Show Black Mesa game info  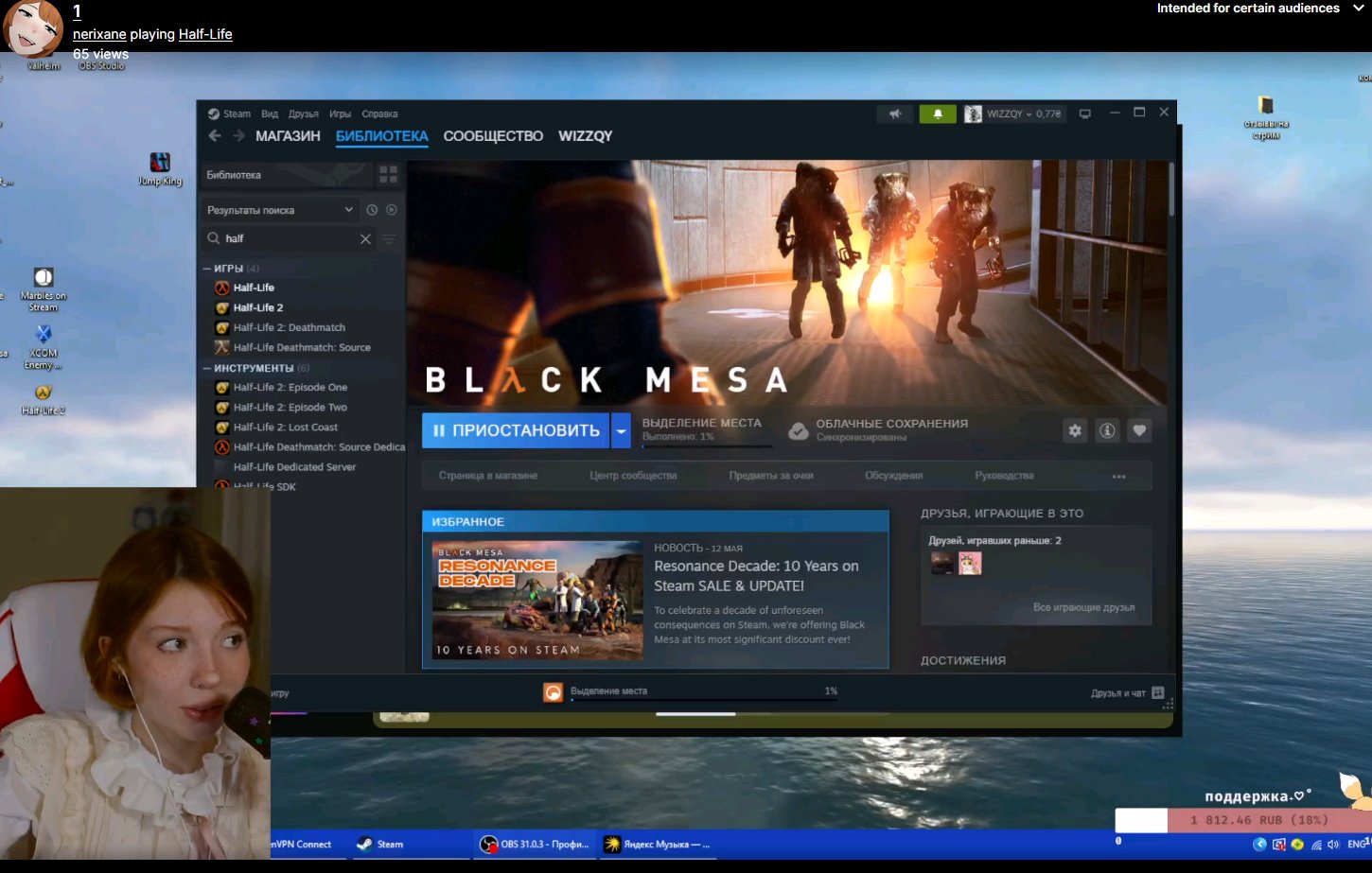pyautogui.click(x=1107, y=431)
